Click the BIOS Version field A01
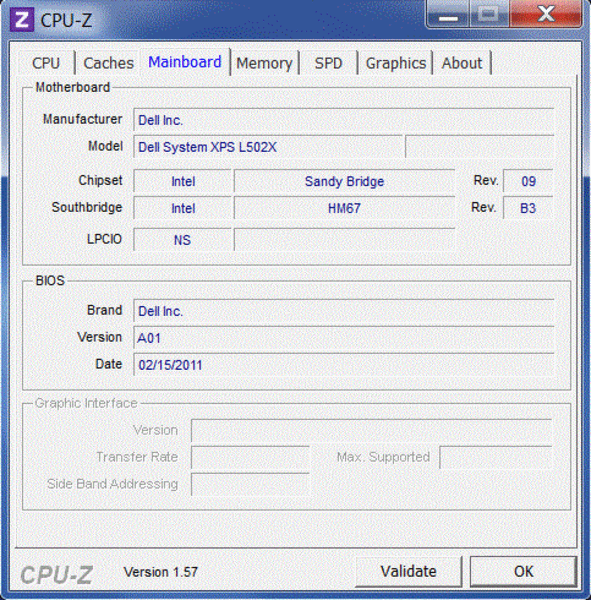Screen dimensions: 591x600 [343, 338]
